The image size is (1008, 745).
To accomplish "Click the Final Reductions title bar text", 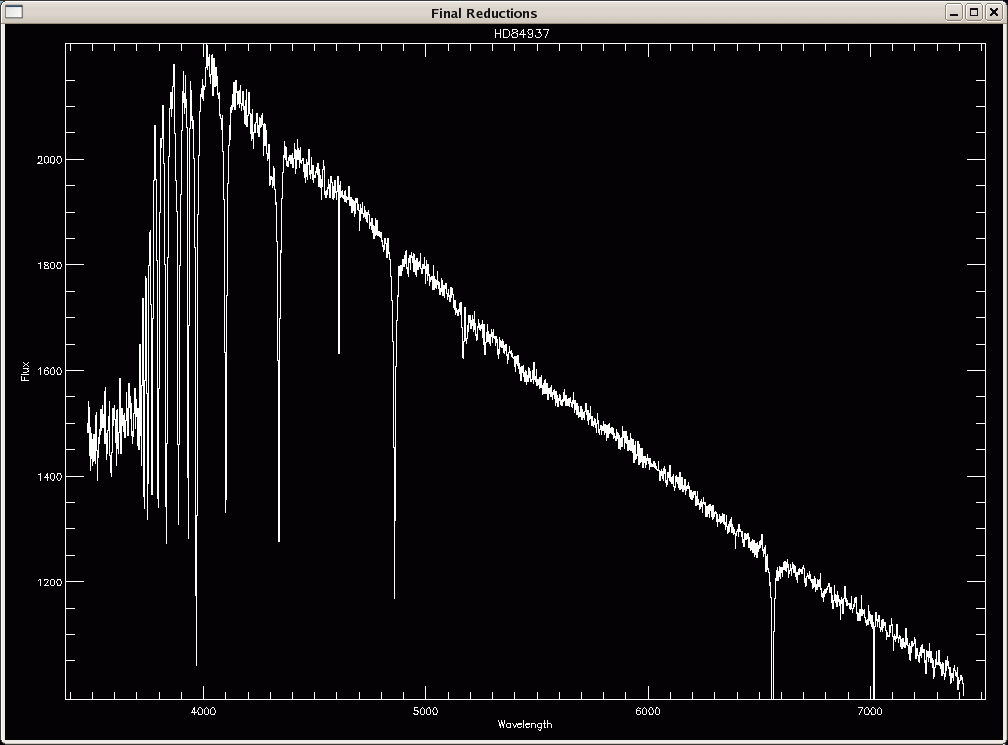I will pyautogui.click(x=484, y=13).
